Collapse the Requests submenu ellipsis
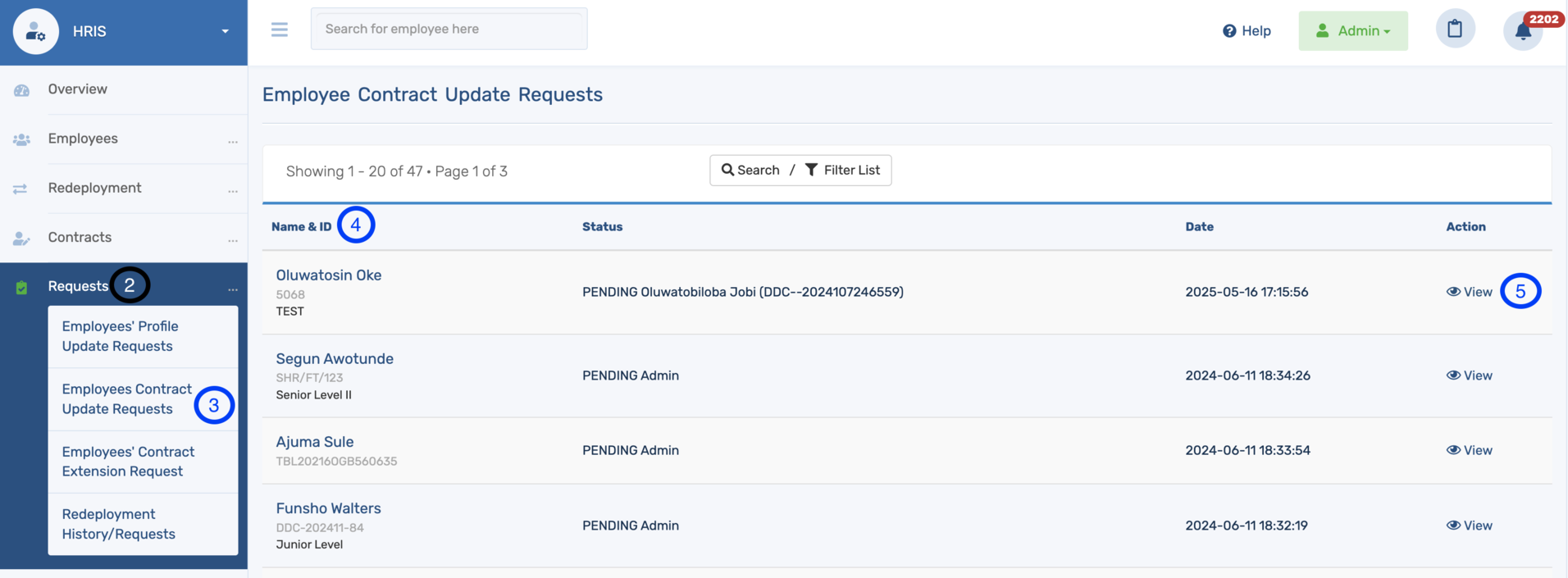Viewport: 1568px width, 578px height. tap(233, 289)
